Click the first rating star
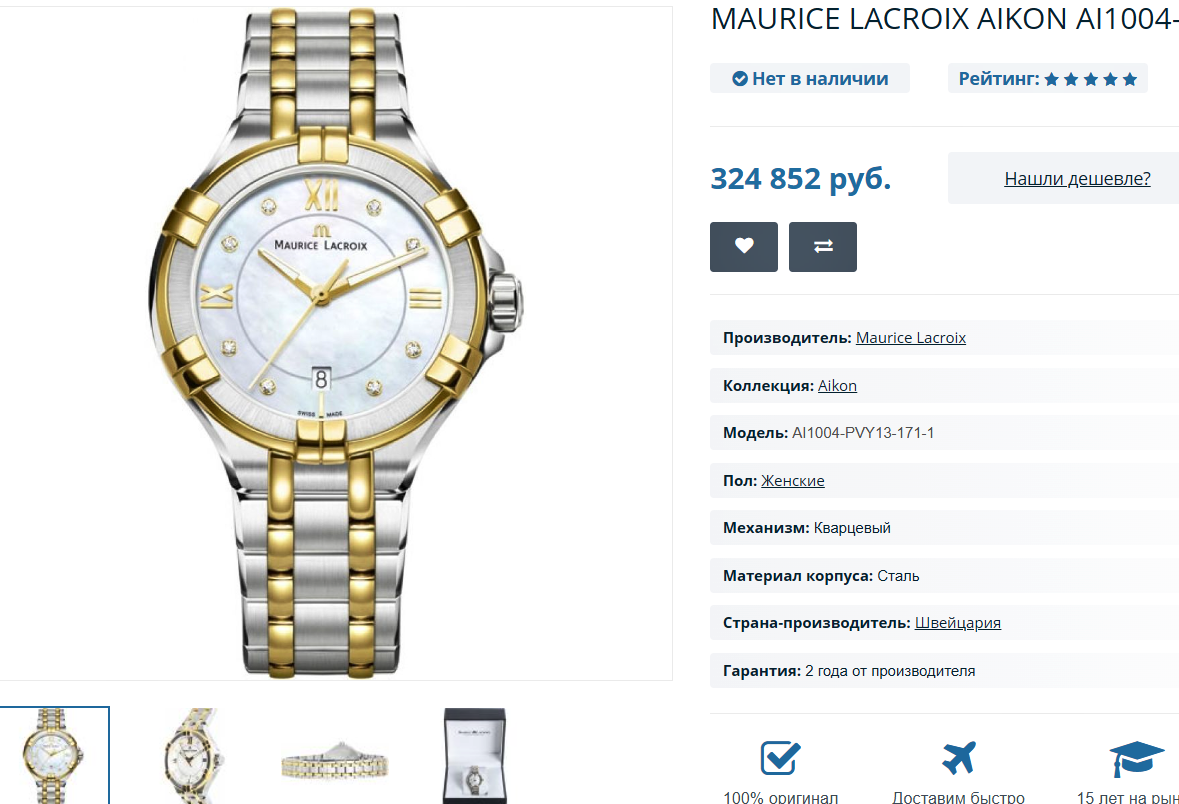Viewport: 1179px width, 804px height. [1051, 80]
